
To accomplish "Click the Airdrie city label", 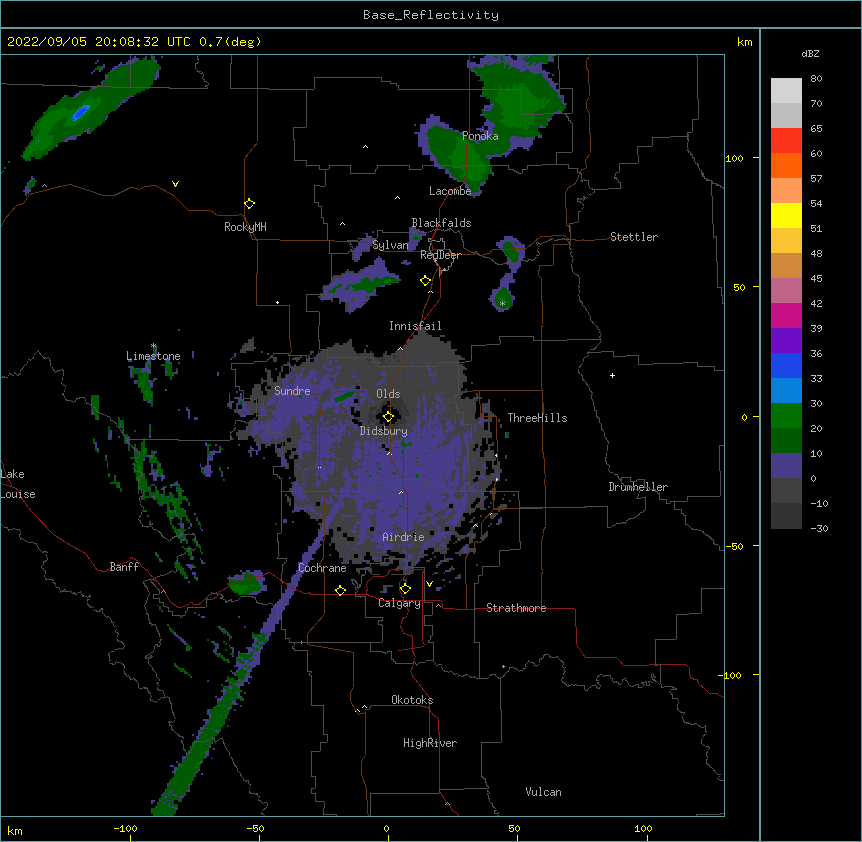I will [x=404, y=537].
